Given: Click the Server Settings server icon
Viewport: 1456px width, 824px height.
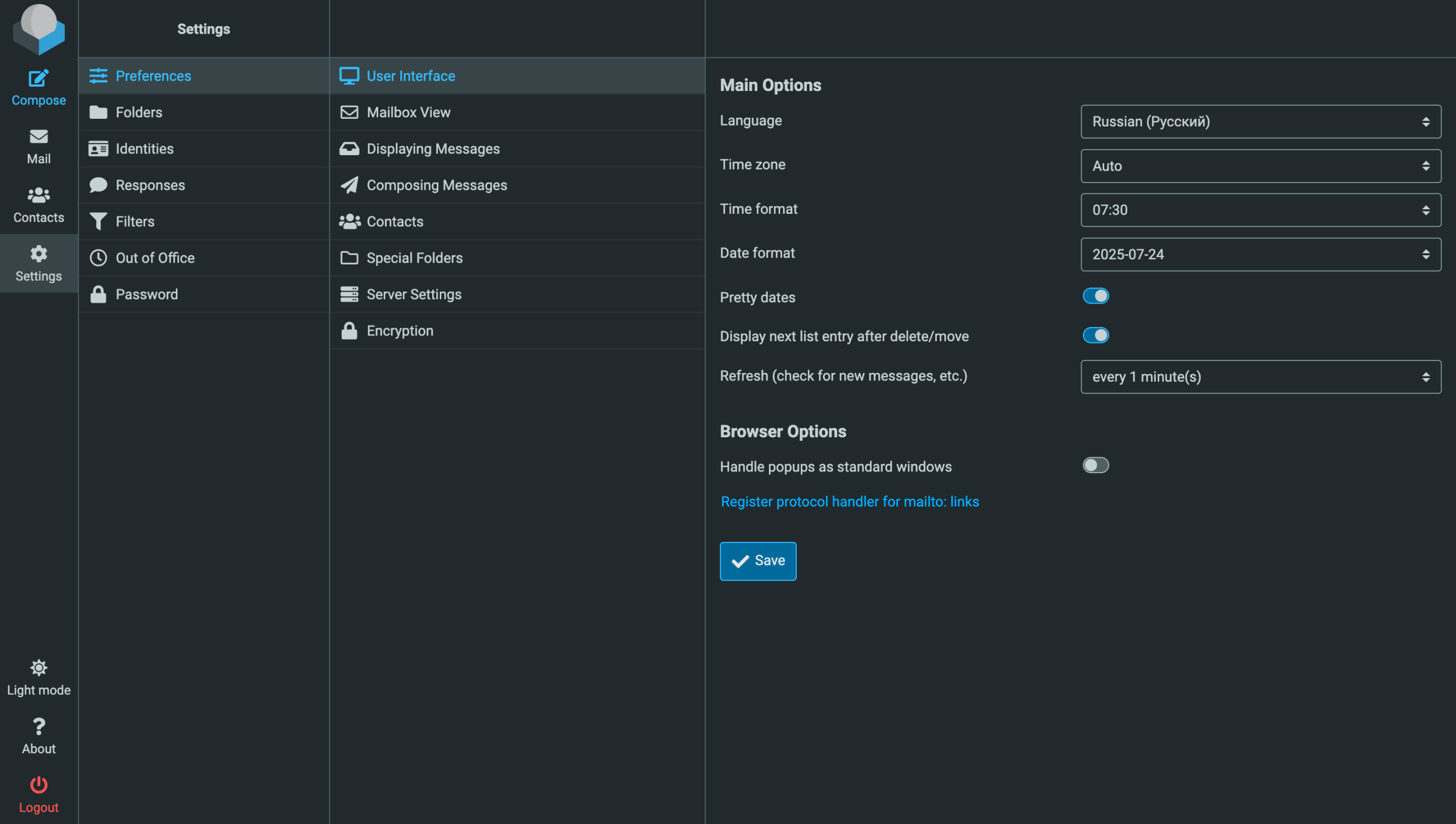Looking at the screenshot, I should 349,294.
